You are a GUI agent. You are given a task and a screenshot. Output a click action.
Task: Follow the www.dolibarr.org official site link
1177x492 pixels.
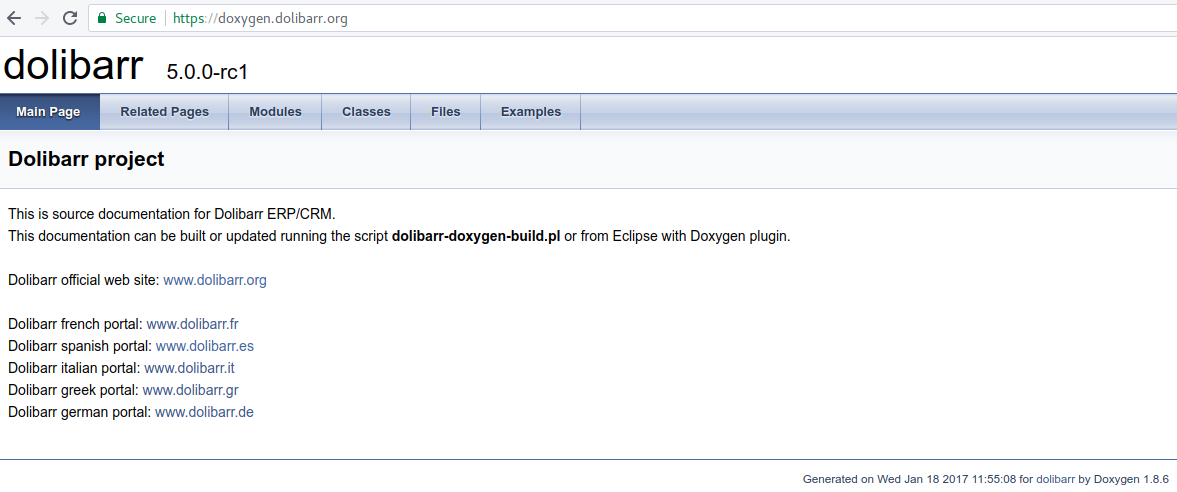coord(215,280)
